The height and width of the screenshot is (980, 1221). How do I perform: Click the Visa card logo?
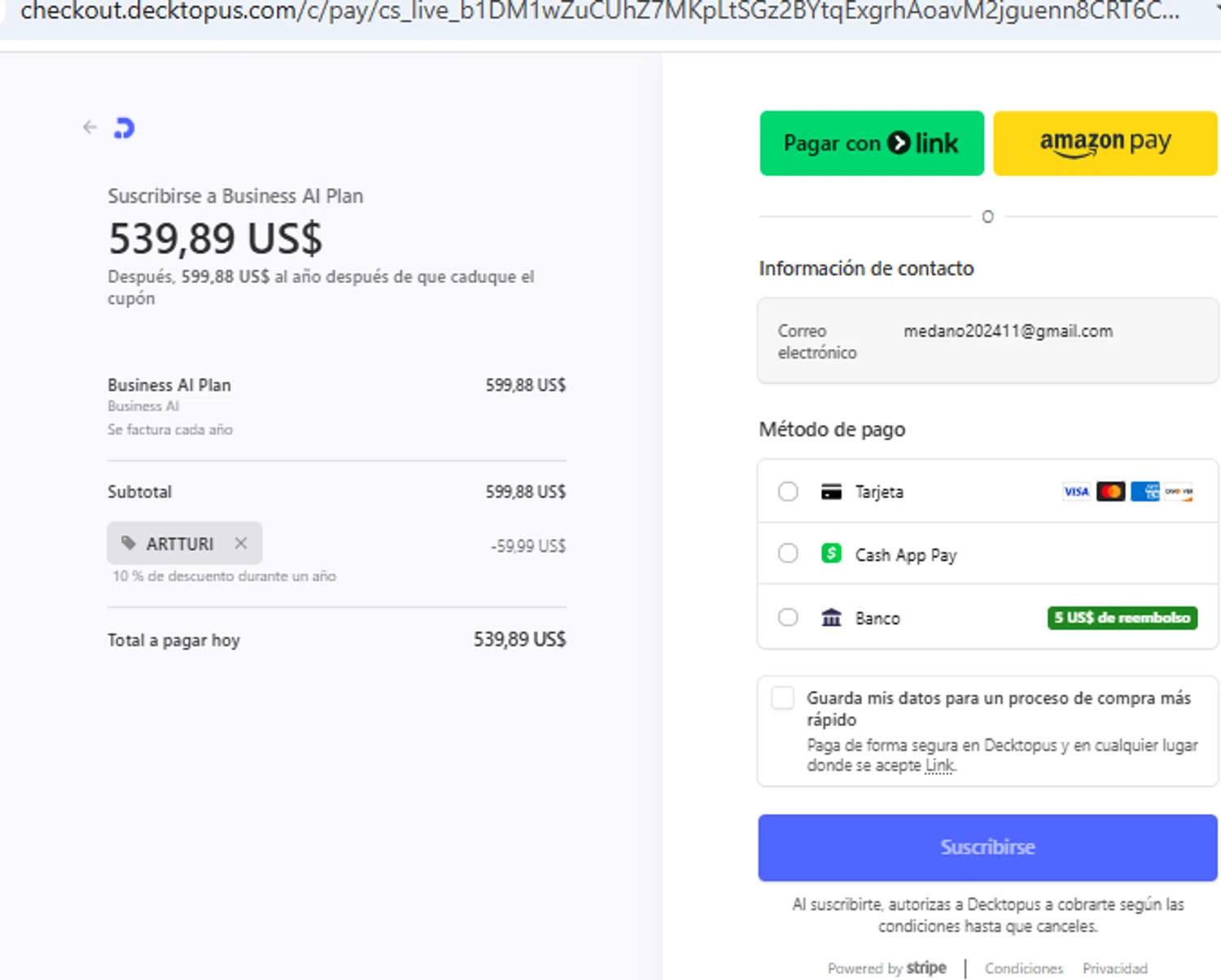point(1076,492)
